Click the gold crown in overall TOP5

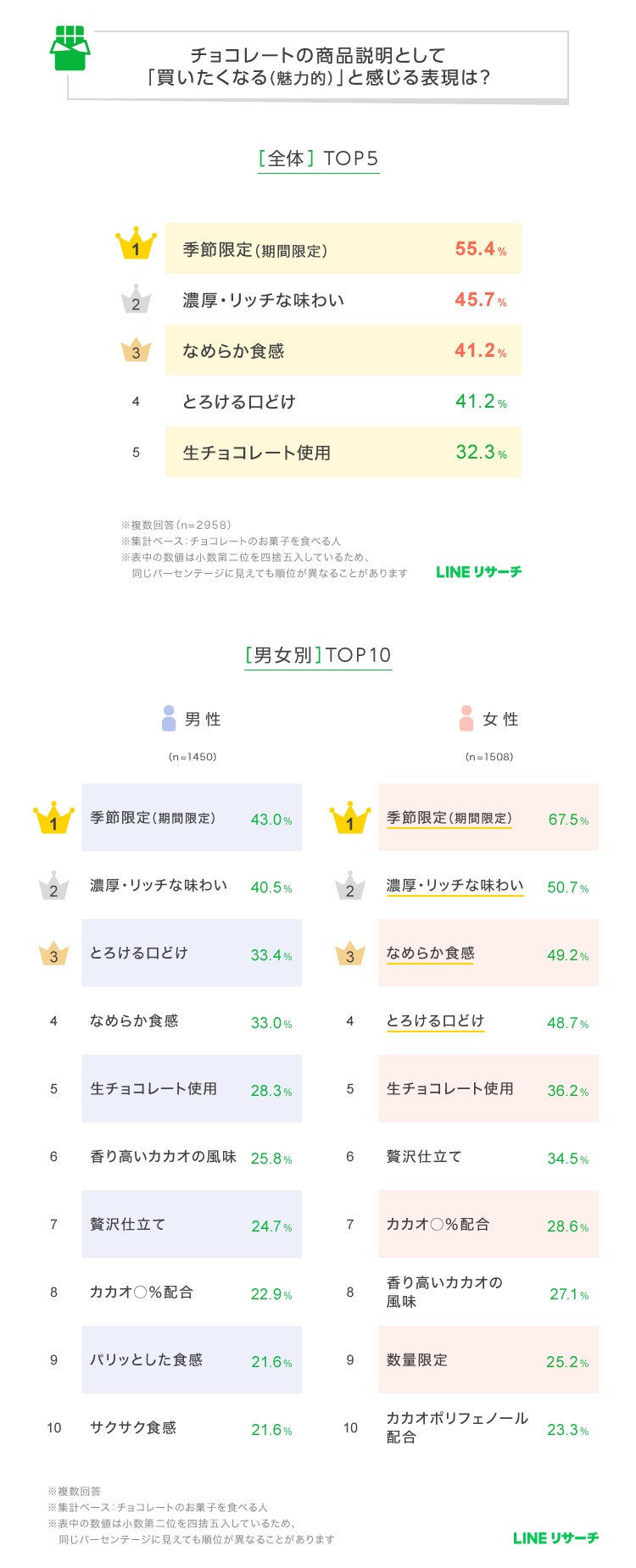point(136,246)
